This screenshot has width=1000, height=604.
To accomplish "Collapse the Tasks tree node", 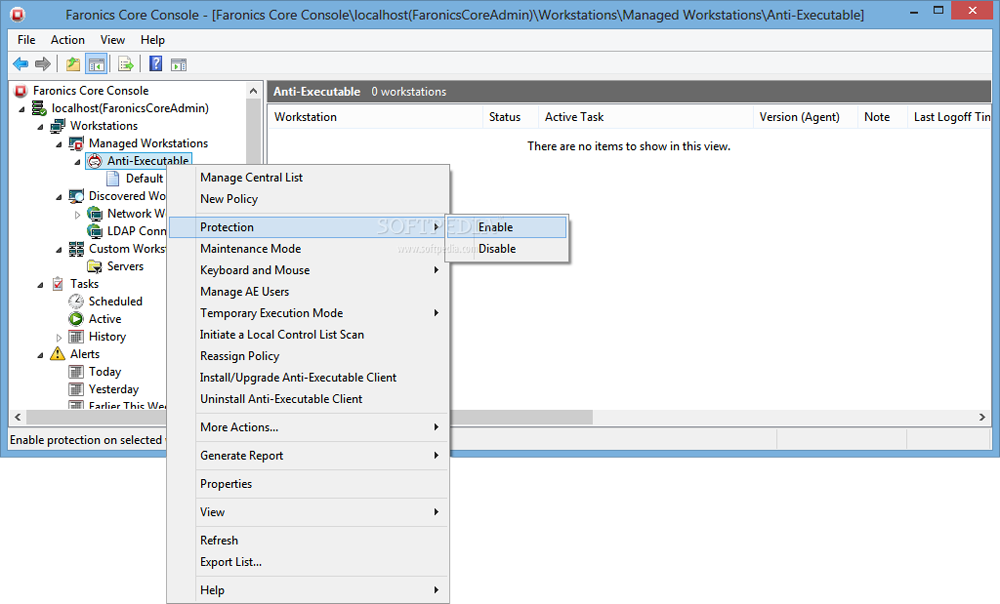I will click(x=41, y=284).
